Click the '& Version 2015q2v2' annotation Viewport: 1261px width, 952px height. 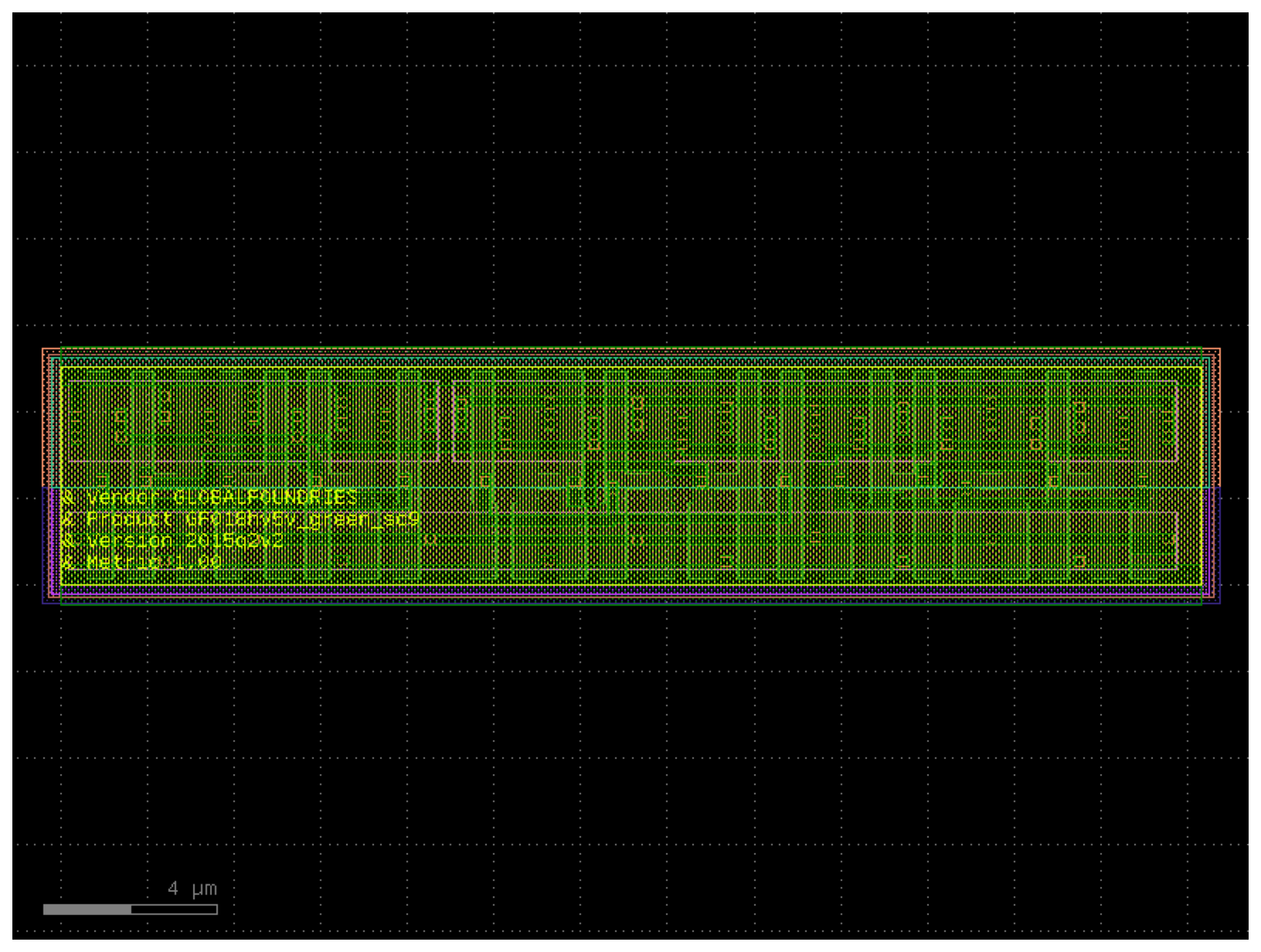click(172, 541)
